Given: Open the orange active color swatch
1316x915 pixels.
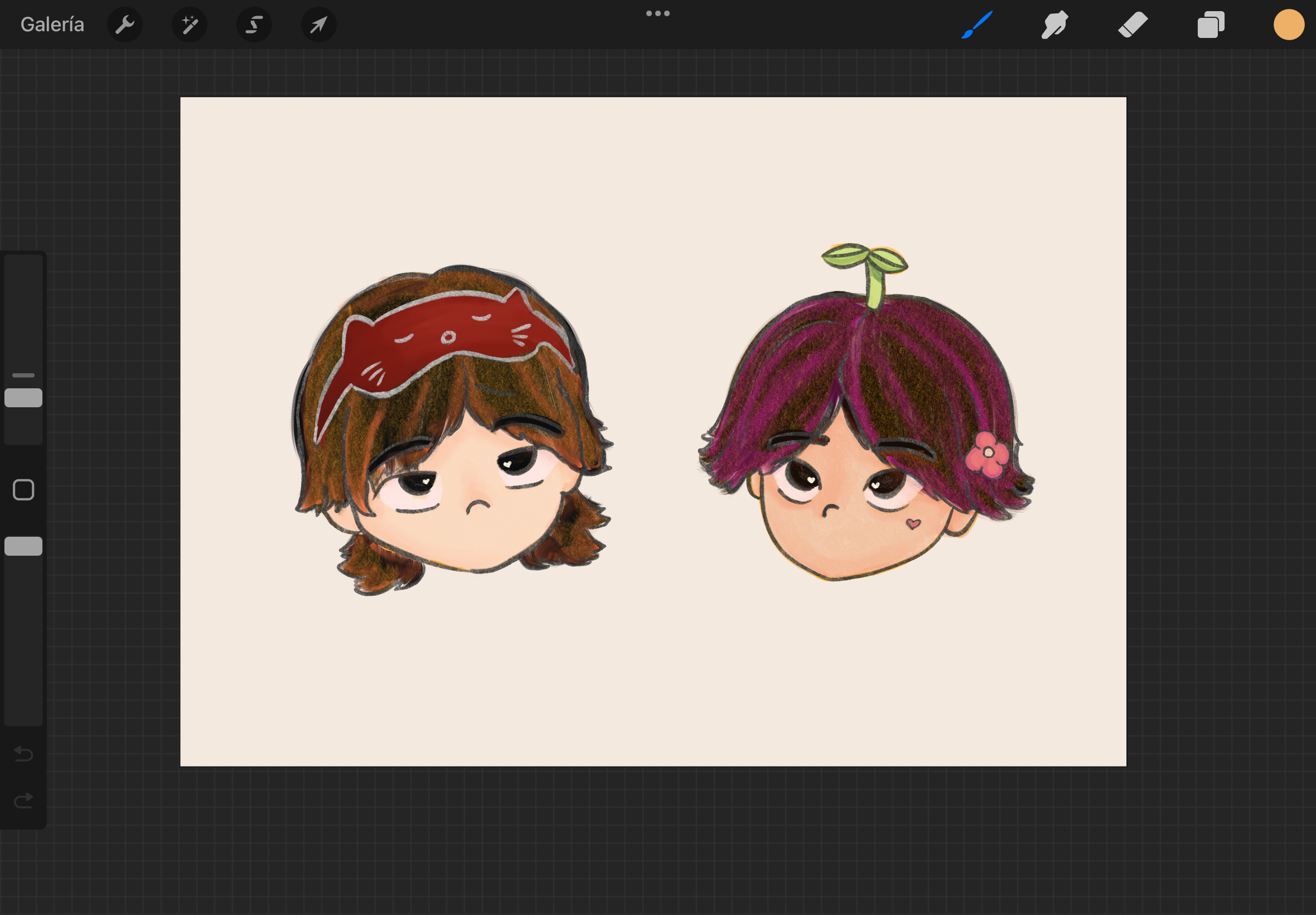Looking at the screenshot, I should [x=1289, y=25].
